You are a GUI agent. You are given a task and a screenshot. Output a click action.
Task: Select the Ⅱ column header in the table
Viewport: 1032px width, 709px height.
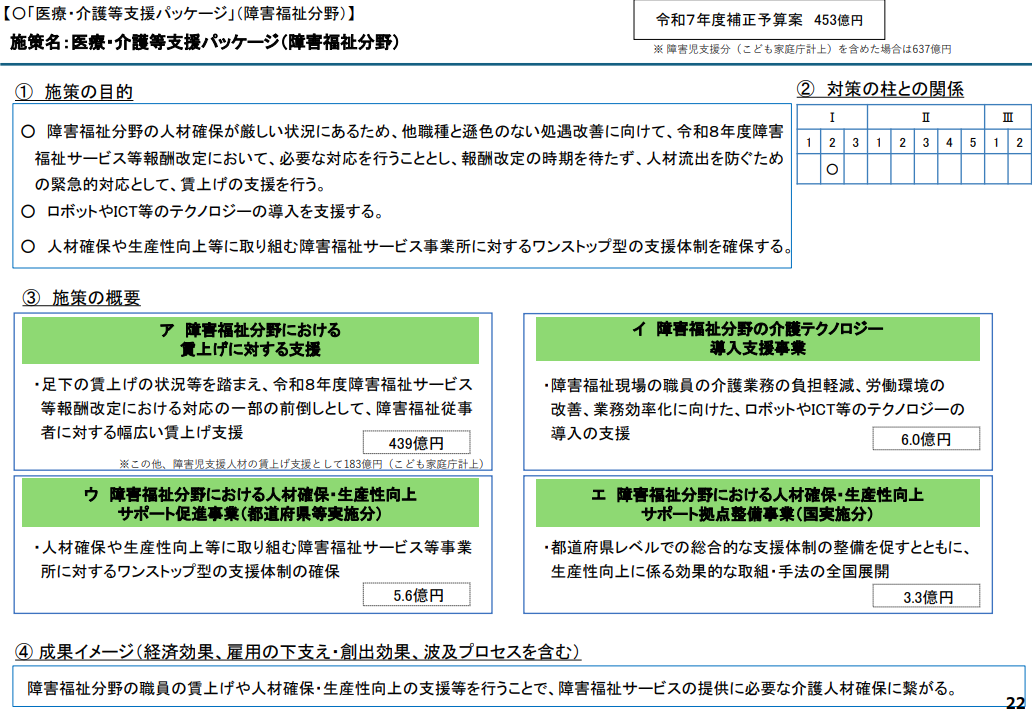point(926,118)
